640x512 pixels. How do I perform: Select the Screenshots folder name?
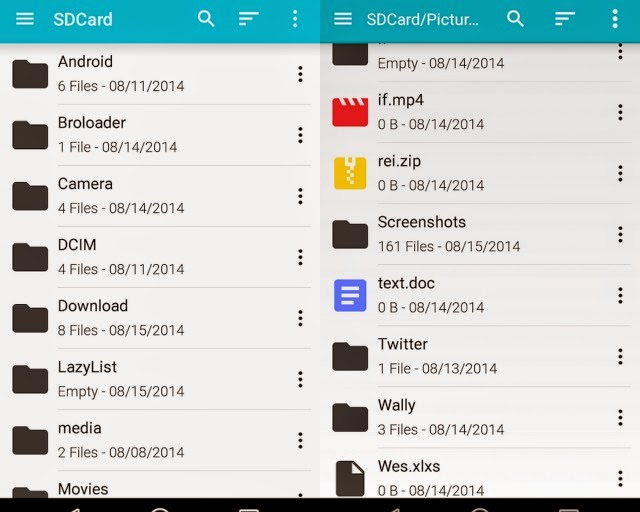coord(422,222)
